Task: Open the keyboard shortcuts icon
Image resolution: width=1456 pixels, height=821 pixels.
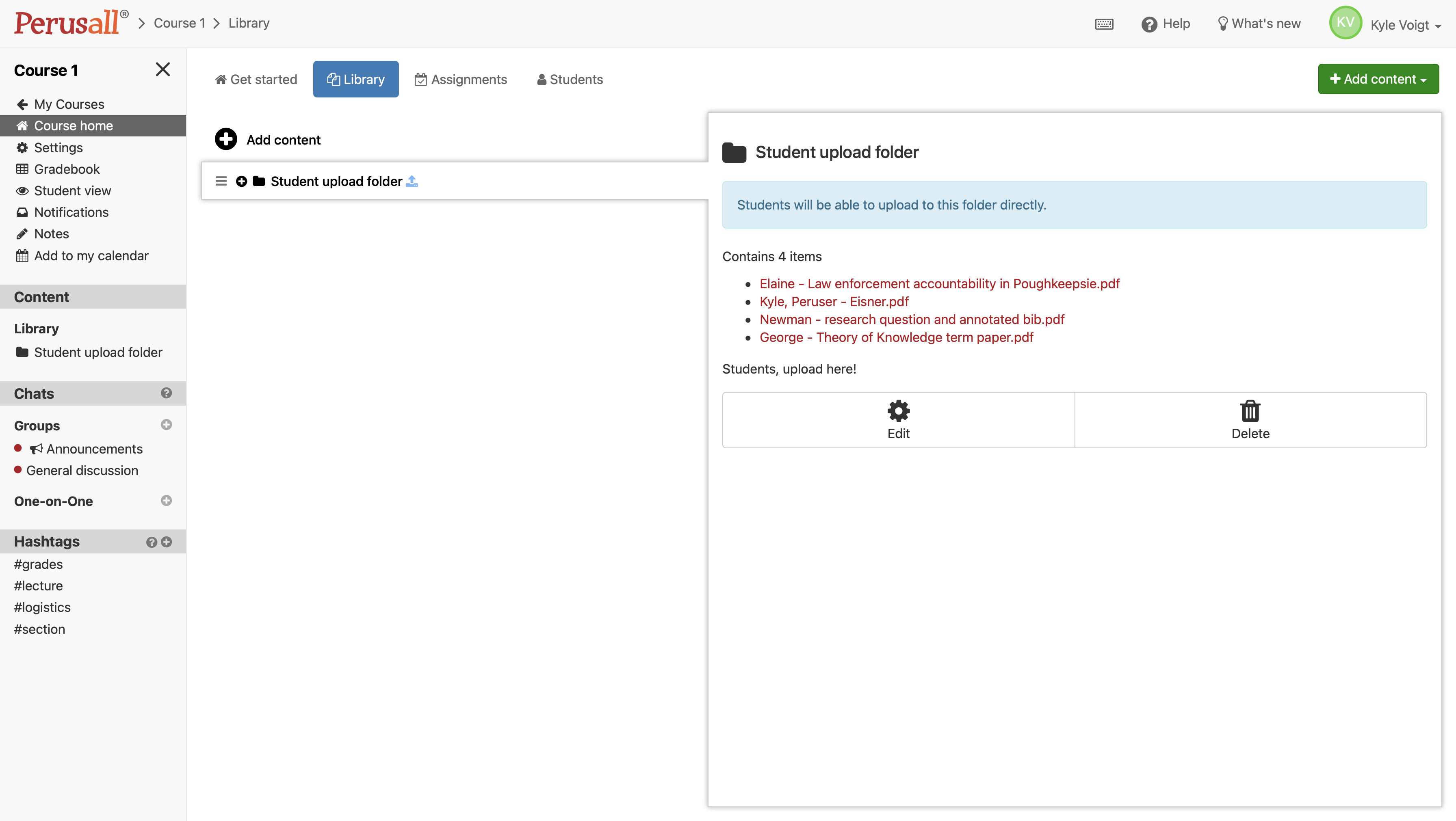Action: [1104, 24]
